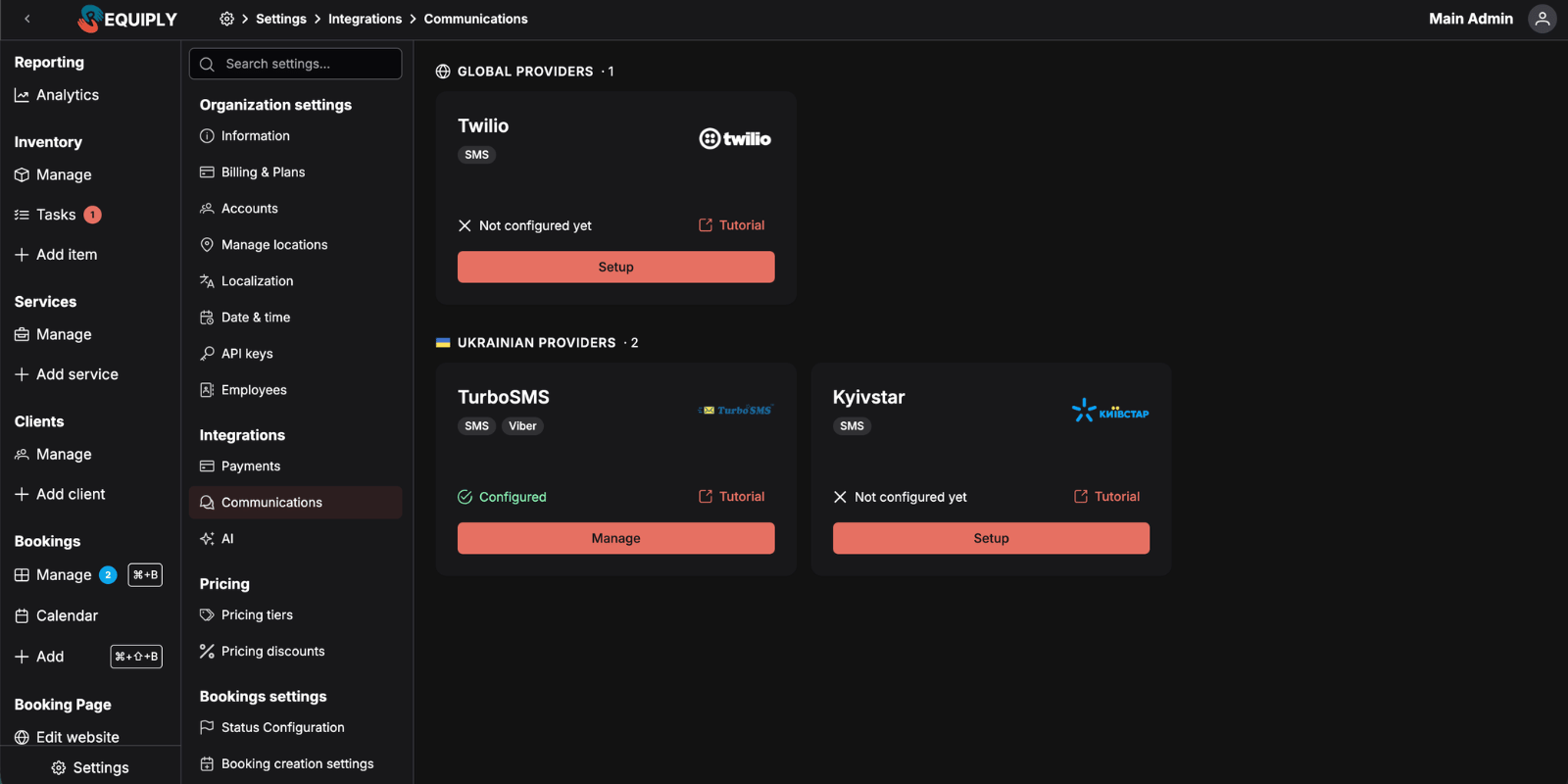Open Pricing tiers
1568x784 pixels.
pyautogui.click(x=295, y=615)
